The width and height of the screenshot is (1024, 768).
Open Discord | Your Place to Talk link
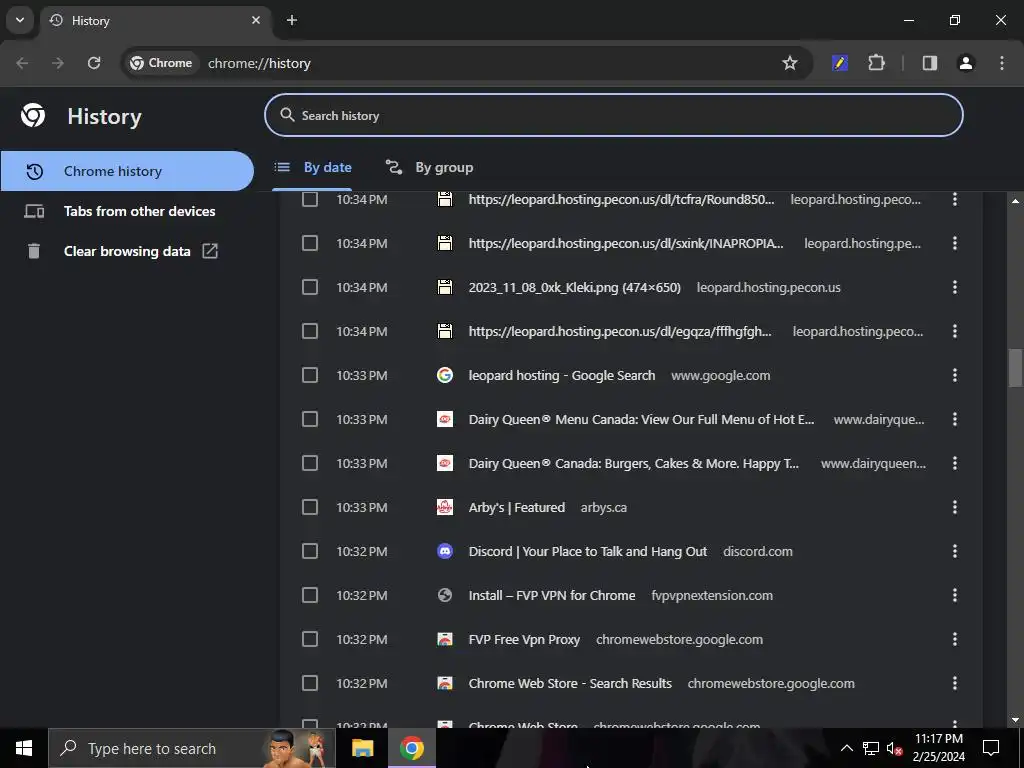(x=588, y=551)
